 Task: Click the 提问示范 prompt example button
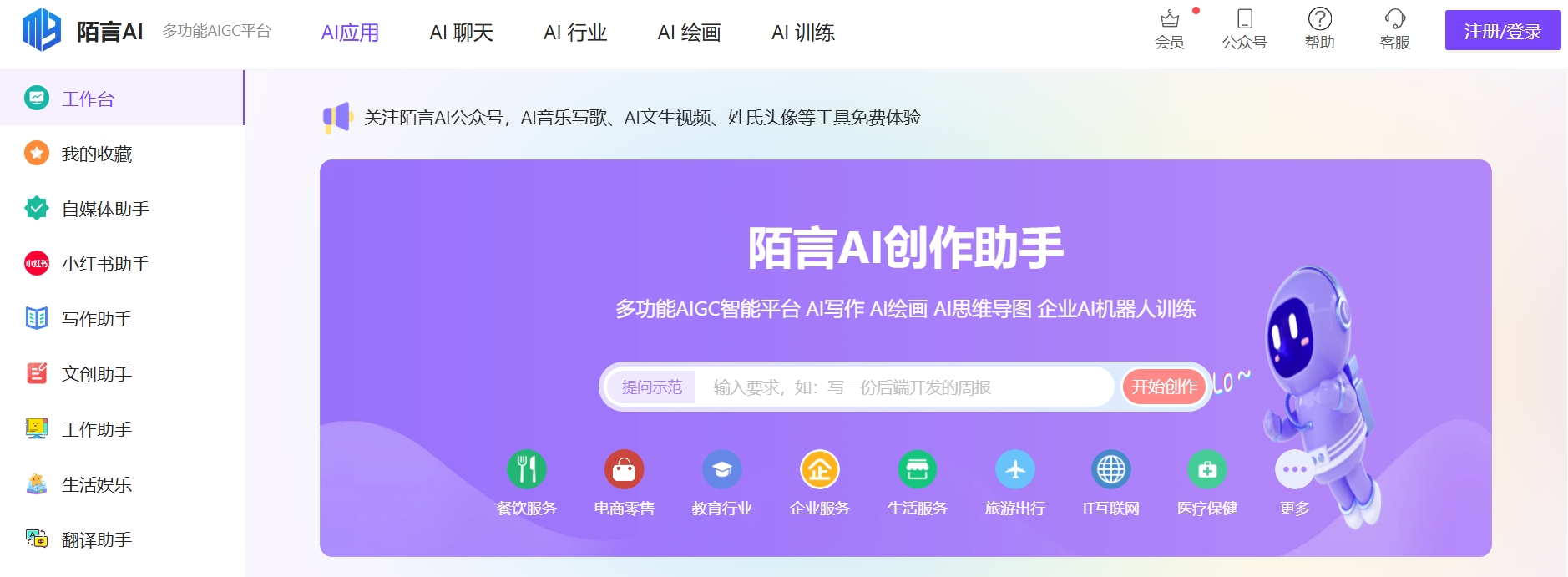(651, 387)
